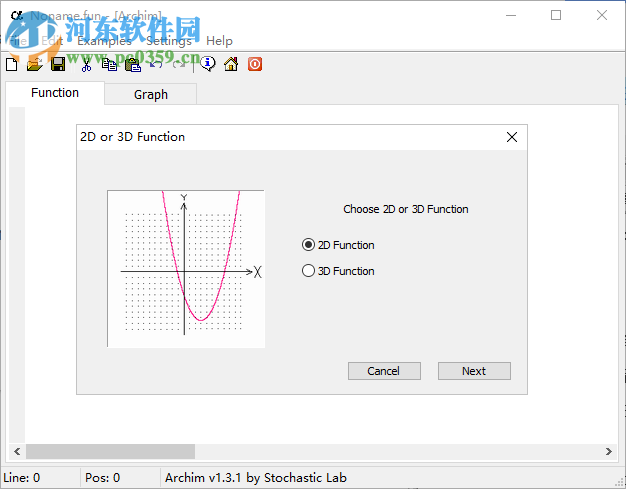Maximize the Archim window
The image size is (626, 489).
556,15
